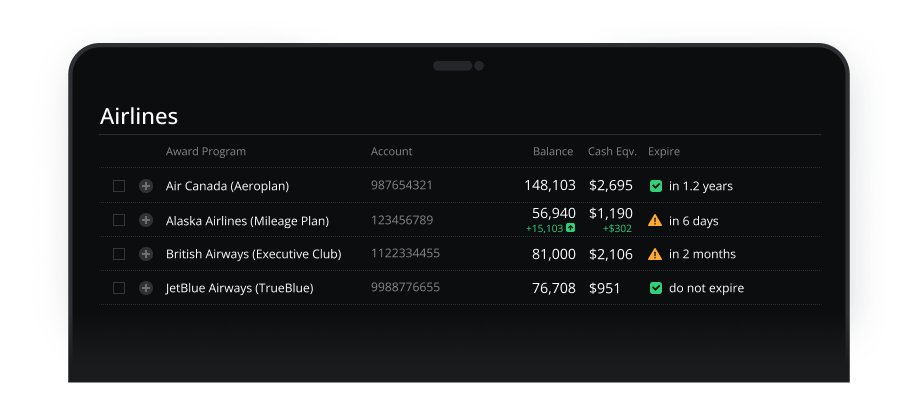Click the +$302 cash change value
918x397 pixels.
618,228
